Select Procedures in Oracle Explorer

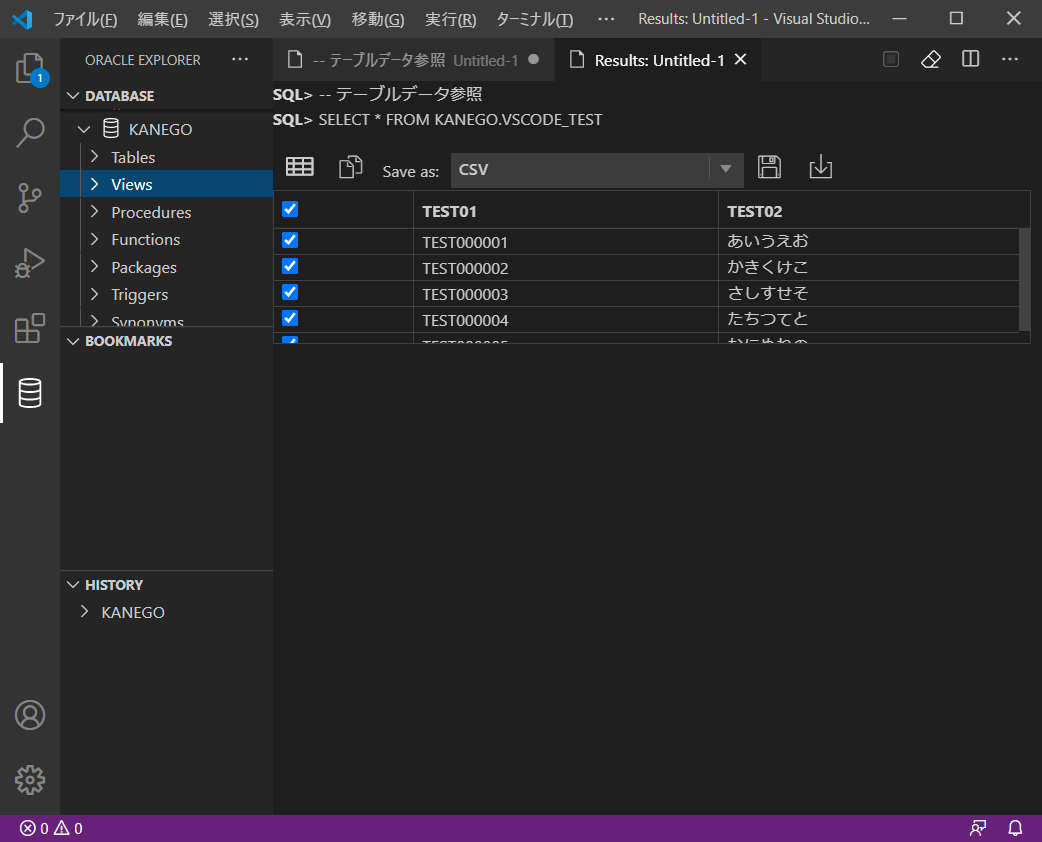(x=149, y=212)
